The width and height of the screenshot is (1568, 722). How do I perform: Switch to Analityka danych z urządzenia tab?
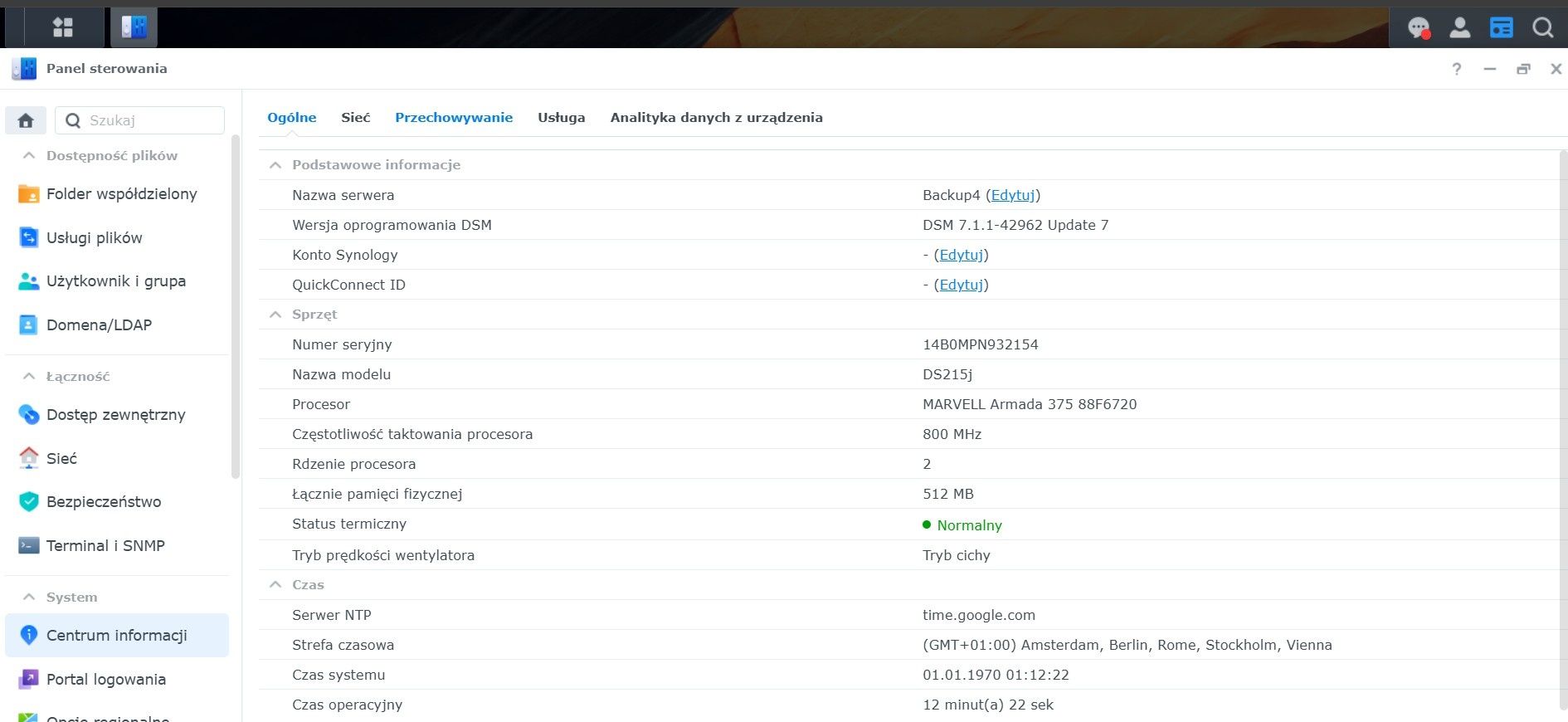(x=717, y=118)
